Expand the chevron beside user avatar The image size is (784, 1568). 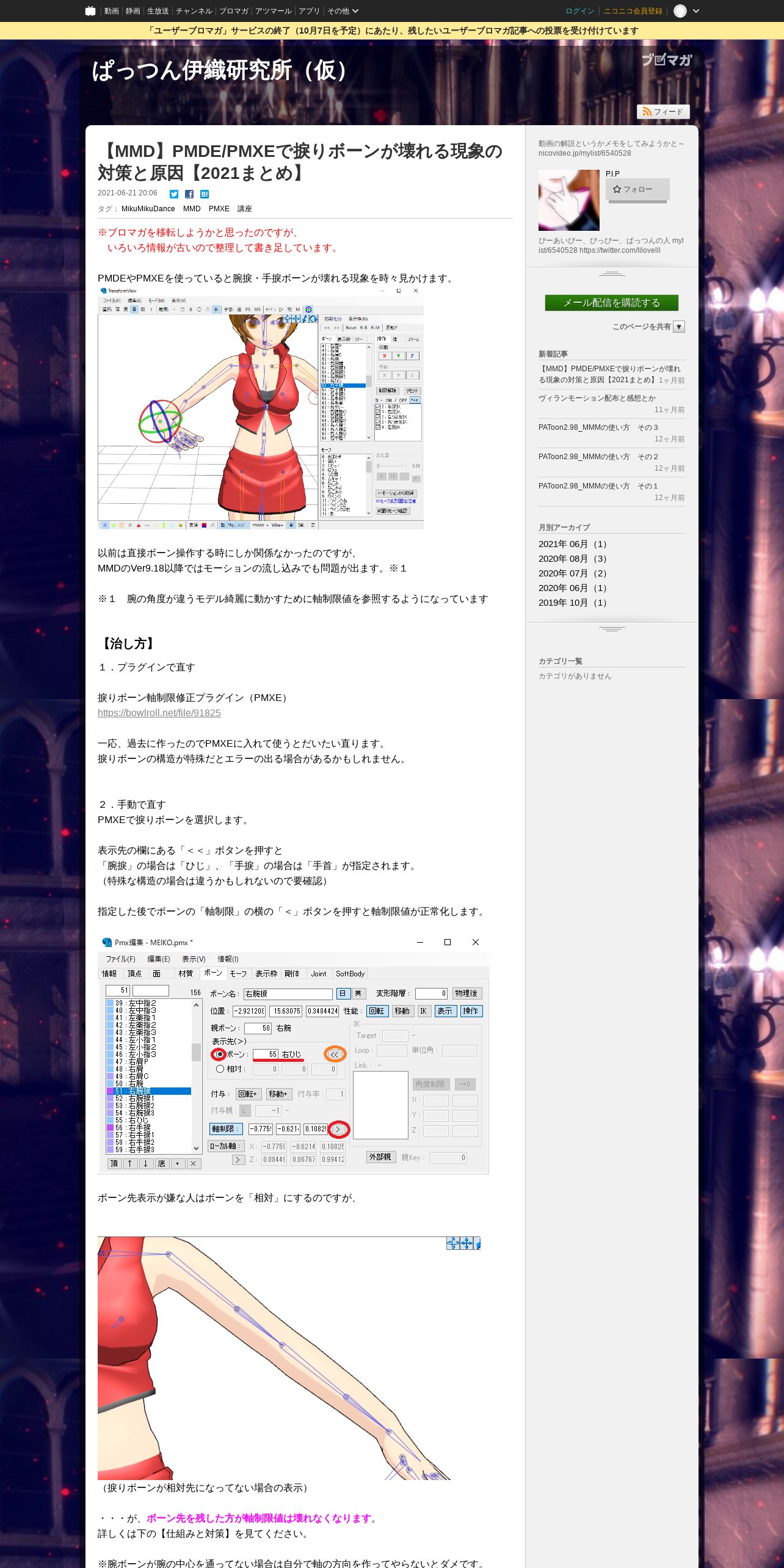[x=695, y=11]
